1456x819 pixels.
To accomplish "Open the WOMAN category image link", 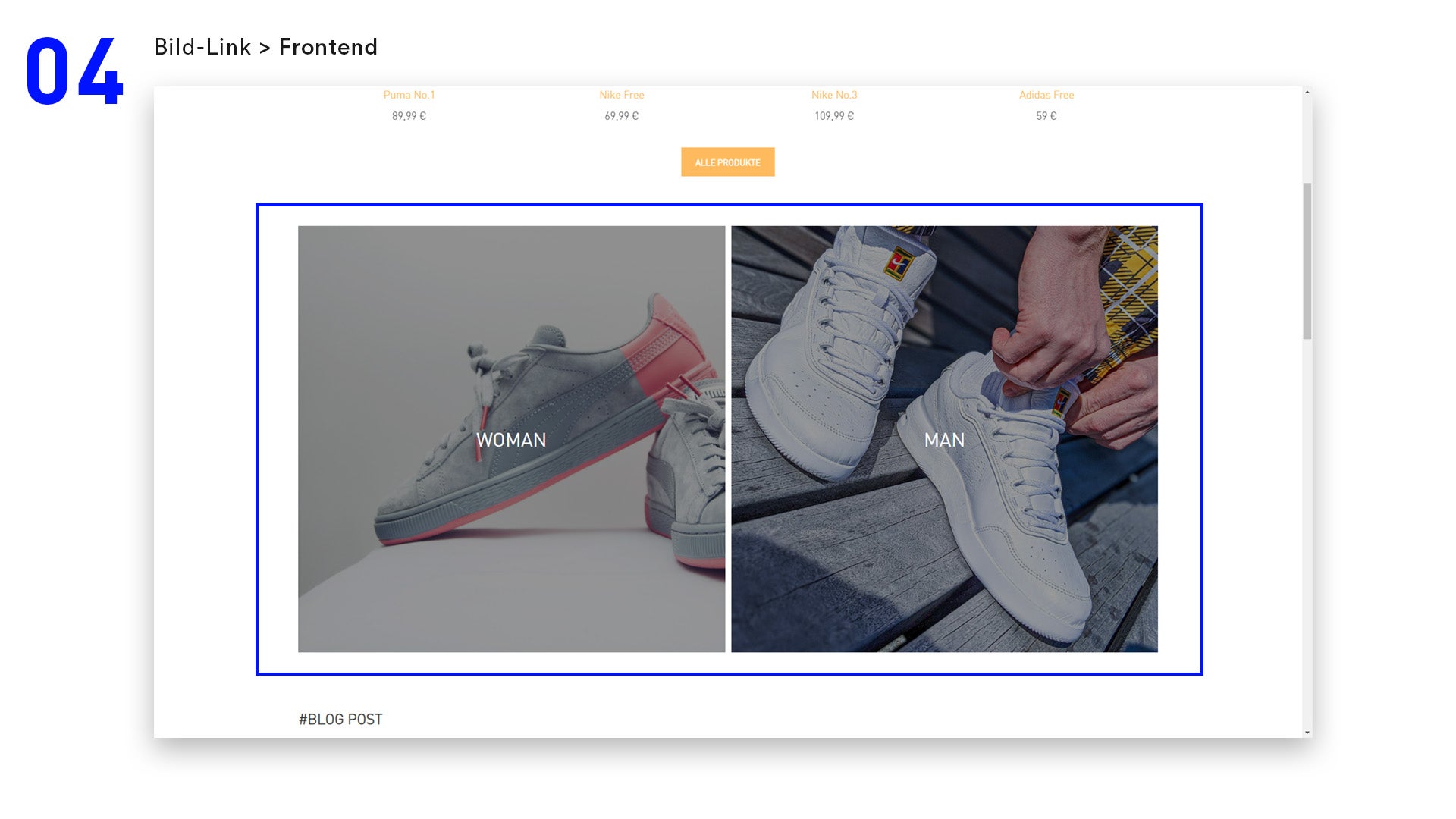I will 511,439.
